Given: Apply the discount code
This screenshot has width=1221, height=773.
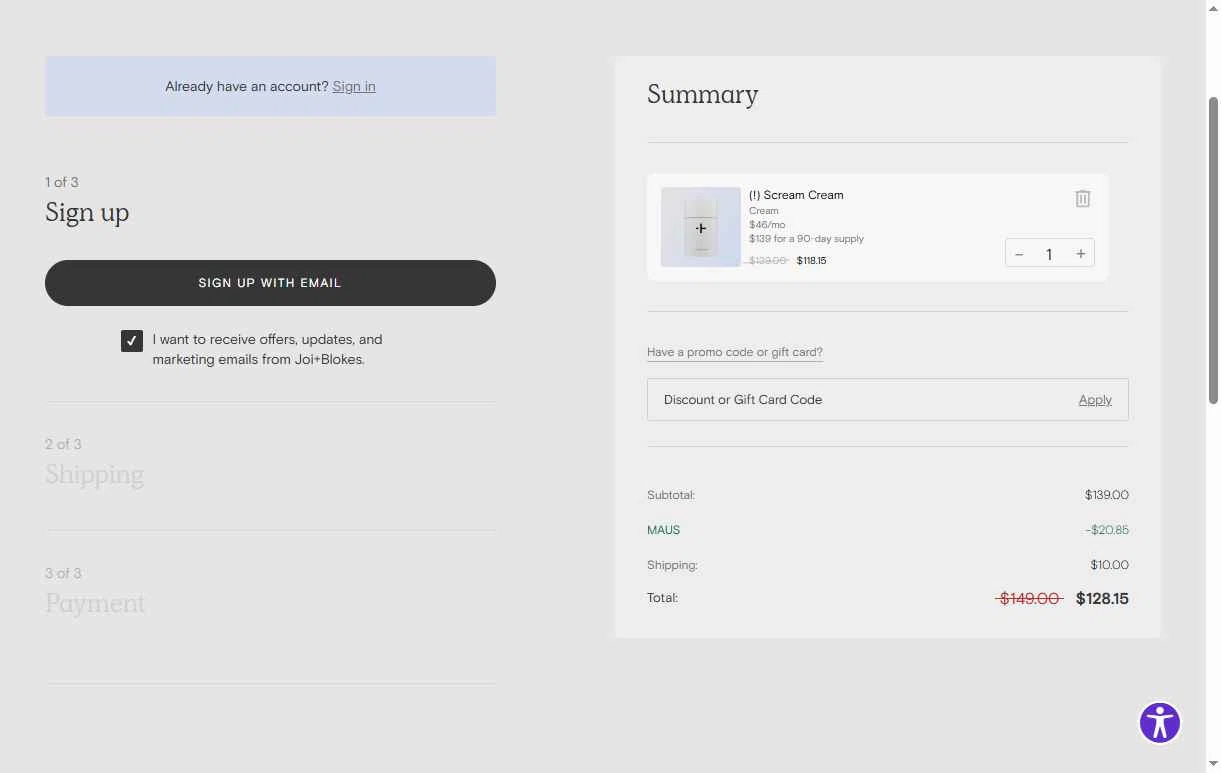Looking at the screenshot, I should coord(1095,399).
